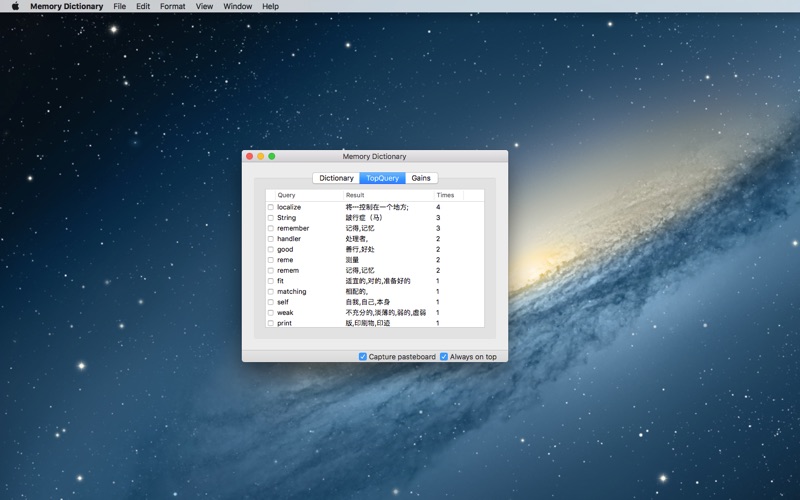The height and width of the screenshot is (500, 800).
Task: Click the word String in list
Action: coord(286,218)
